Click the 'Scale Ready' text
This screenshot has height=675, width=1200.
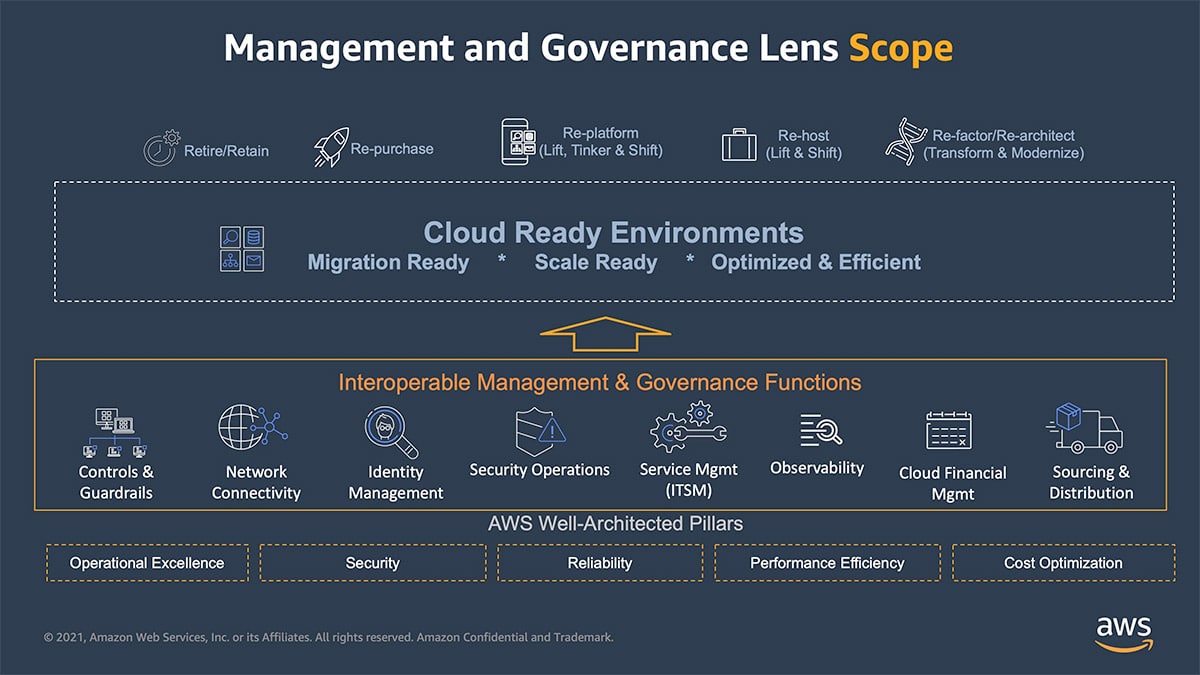point(596,263)
